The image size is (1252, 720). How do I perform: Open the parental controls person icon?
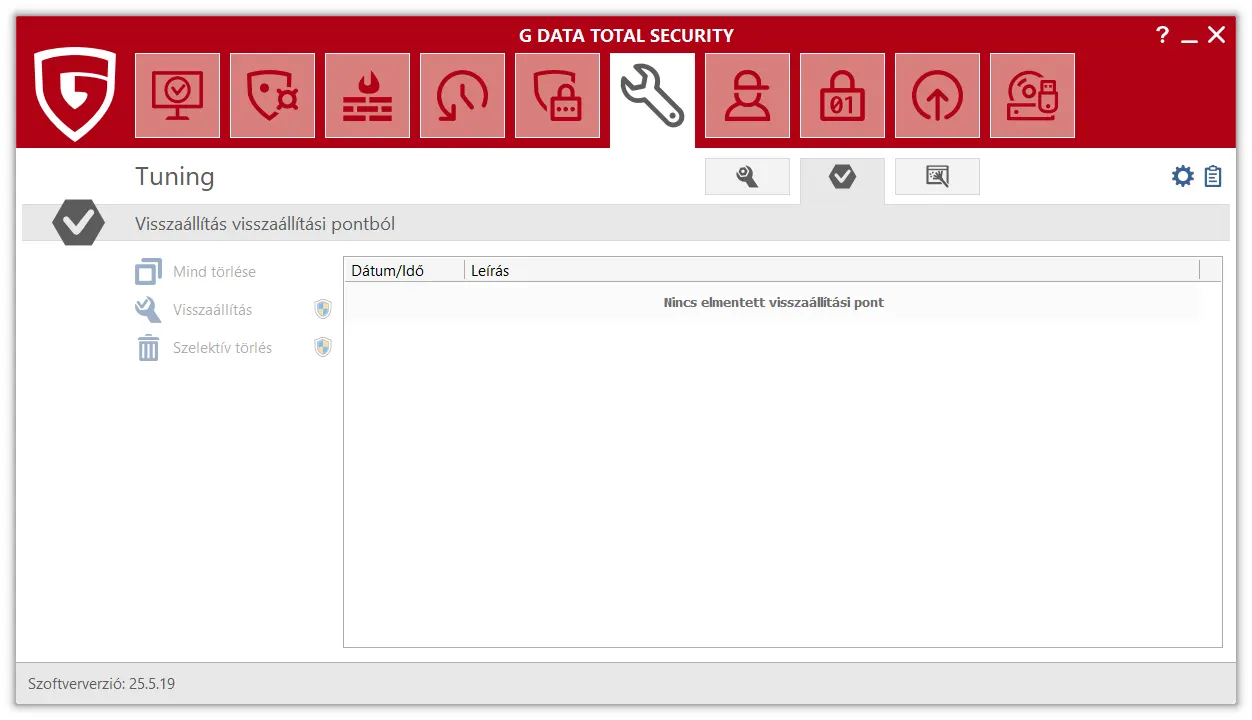coord(747,96)
